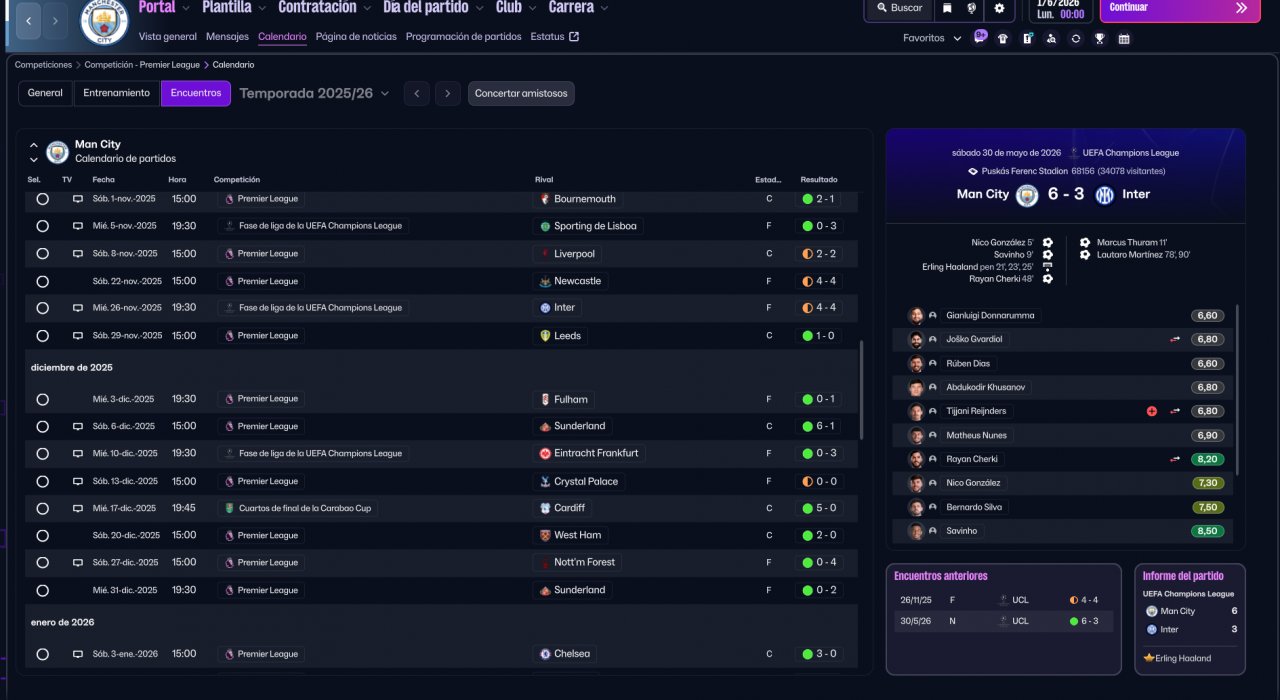This screenshot has height=700, width=1280.
Task: Click the player ratings list scrollbar
Action: coord(1237,390)
